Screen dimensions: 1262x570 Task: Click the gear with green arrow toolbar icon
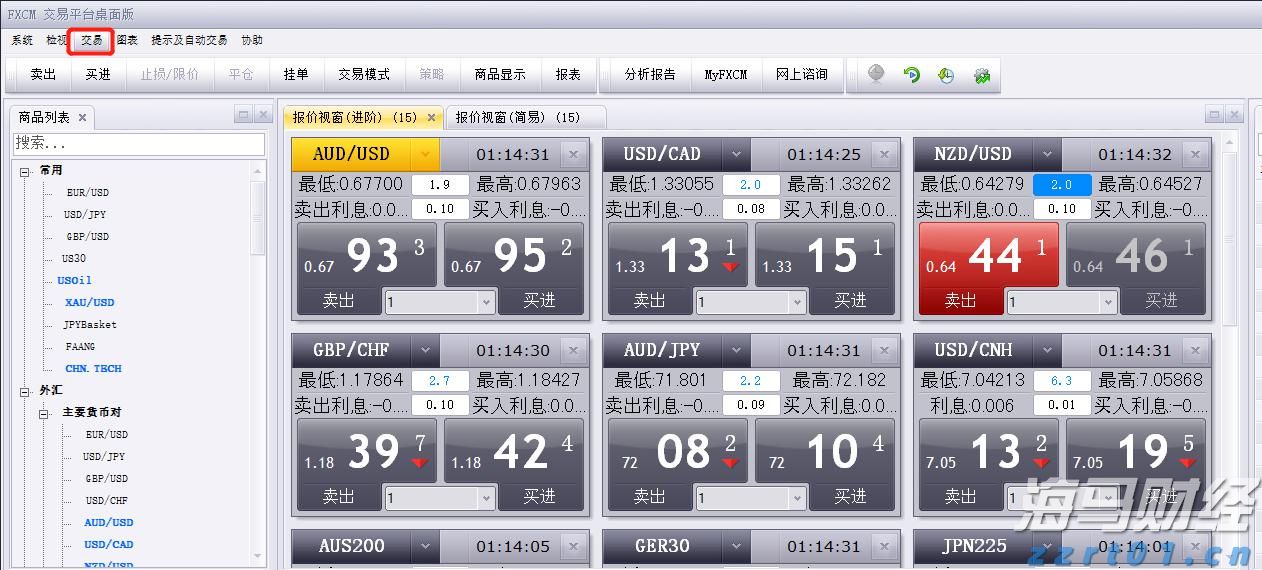coord(981,75)
